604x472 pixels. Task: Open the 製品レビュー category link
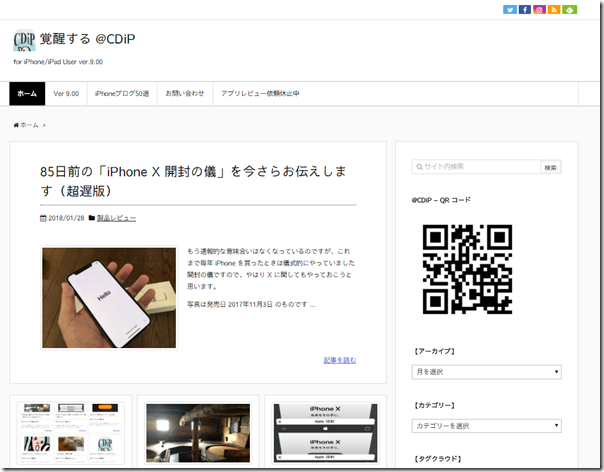coord(116,218)
